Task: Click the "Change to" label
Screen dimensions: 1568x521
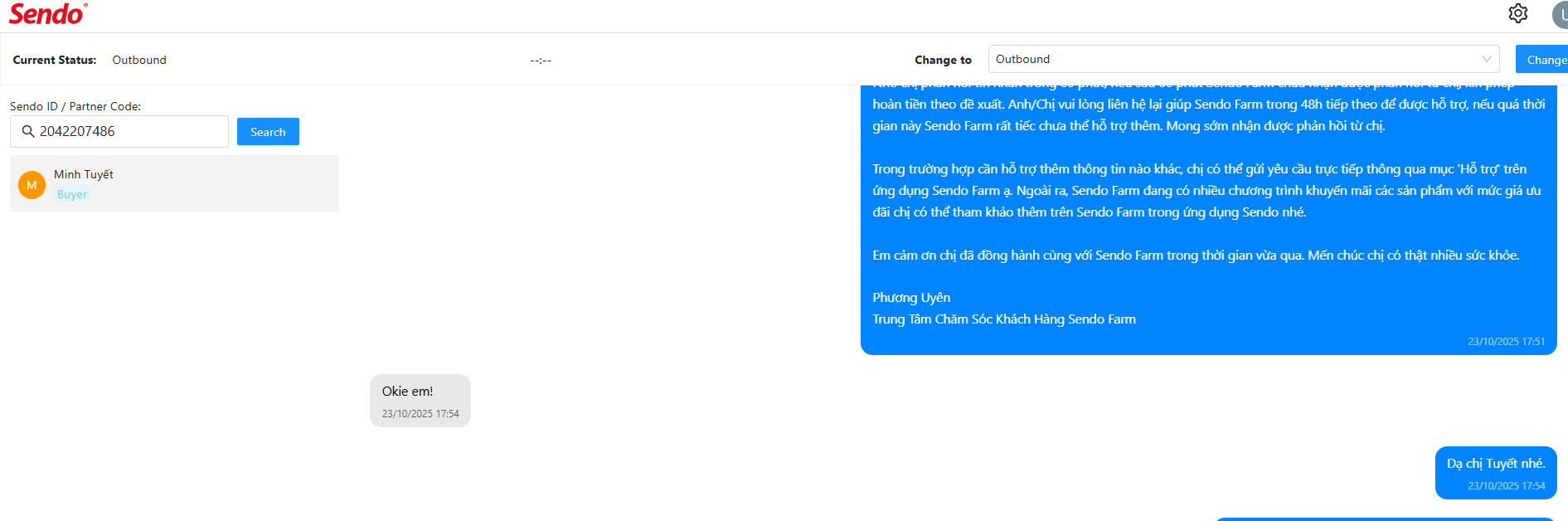Action: (943, 60)
